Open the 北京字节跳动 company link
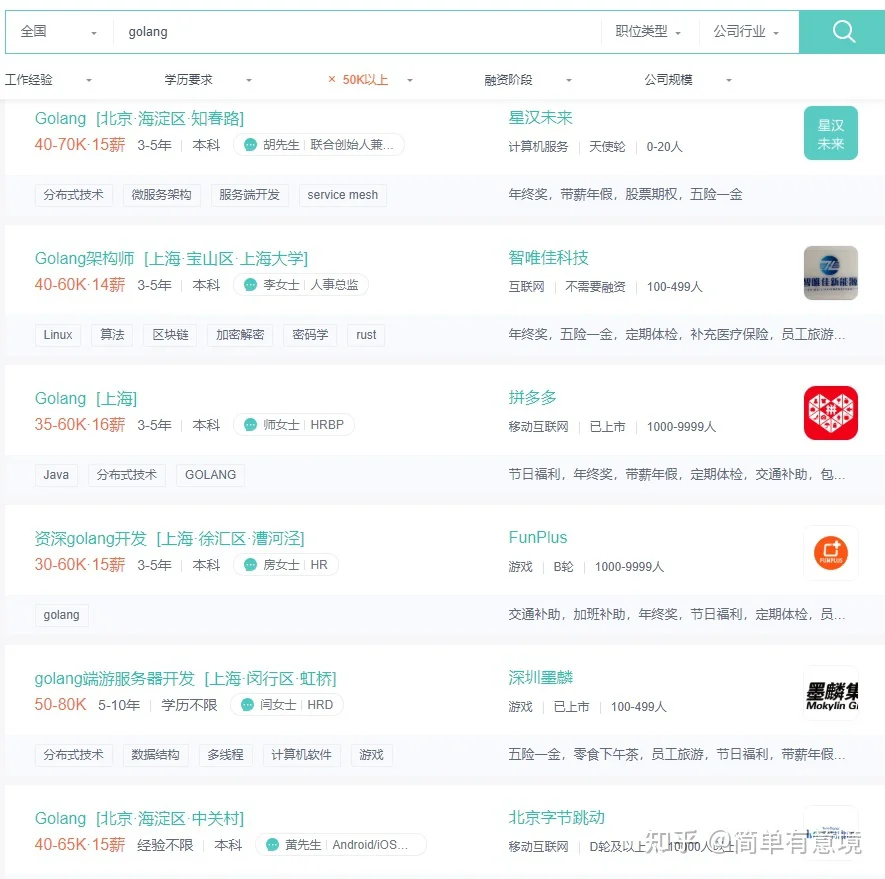Image resolution: width=885 pixels, height=879 pixels. [x=556, y=817]
